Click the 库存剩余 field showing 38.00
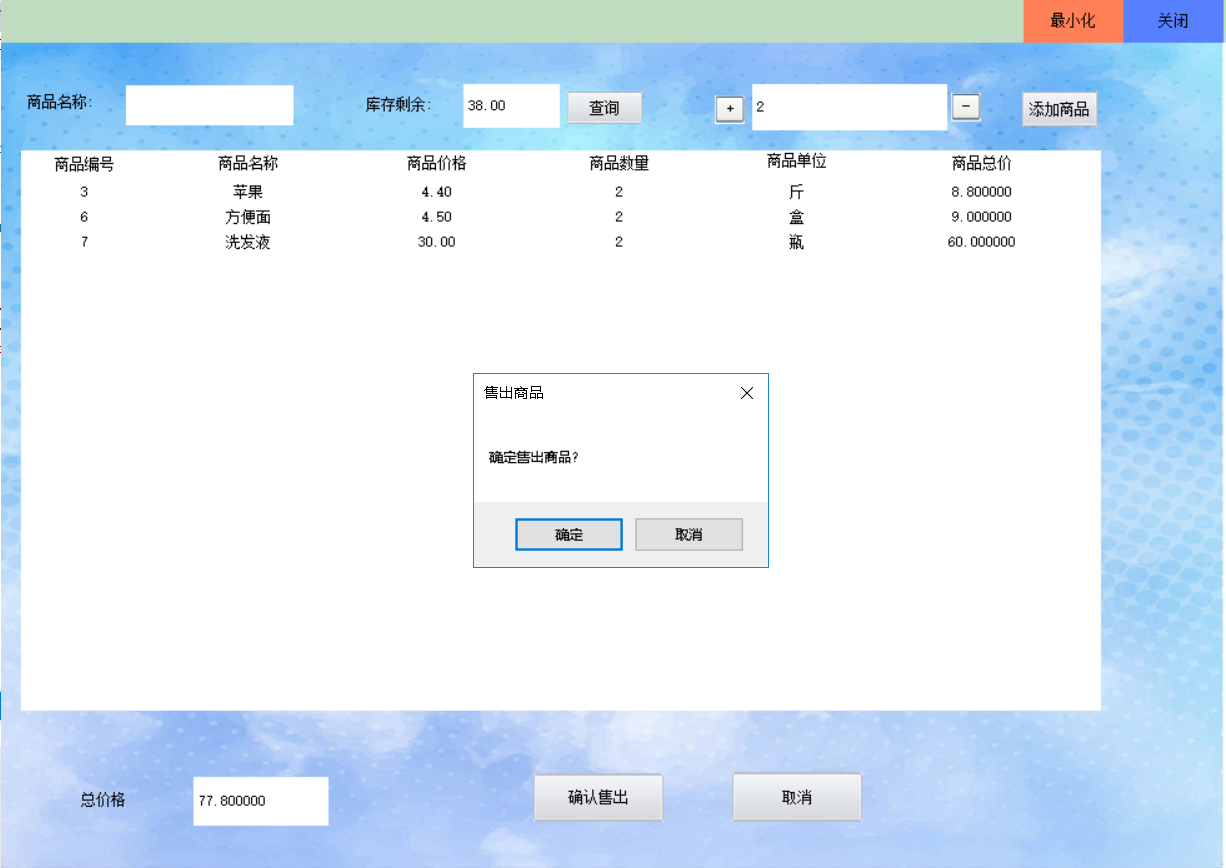 coord(510,105)
